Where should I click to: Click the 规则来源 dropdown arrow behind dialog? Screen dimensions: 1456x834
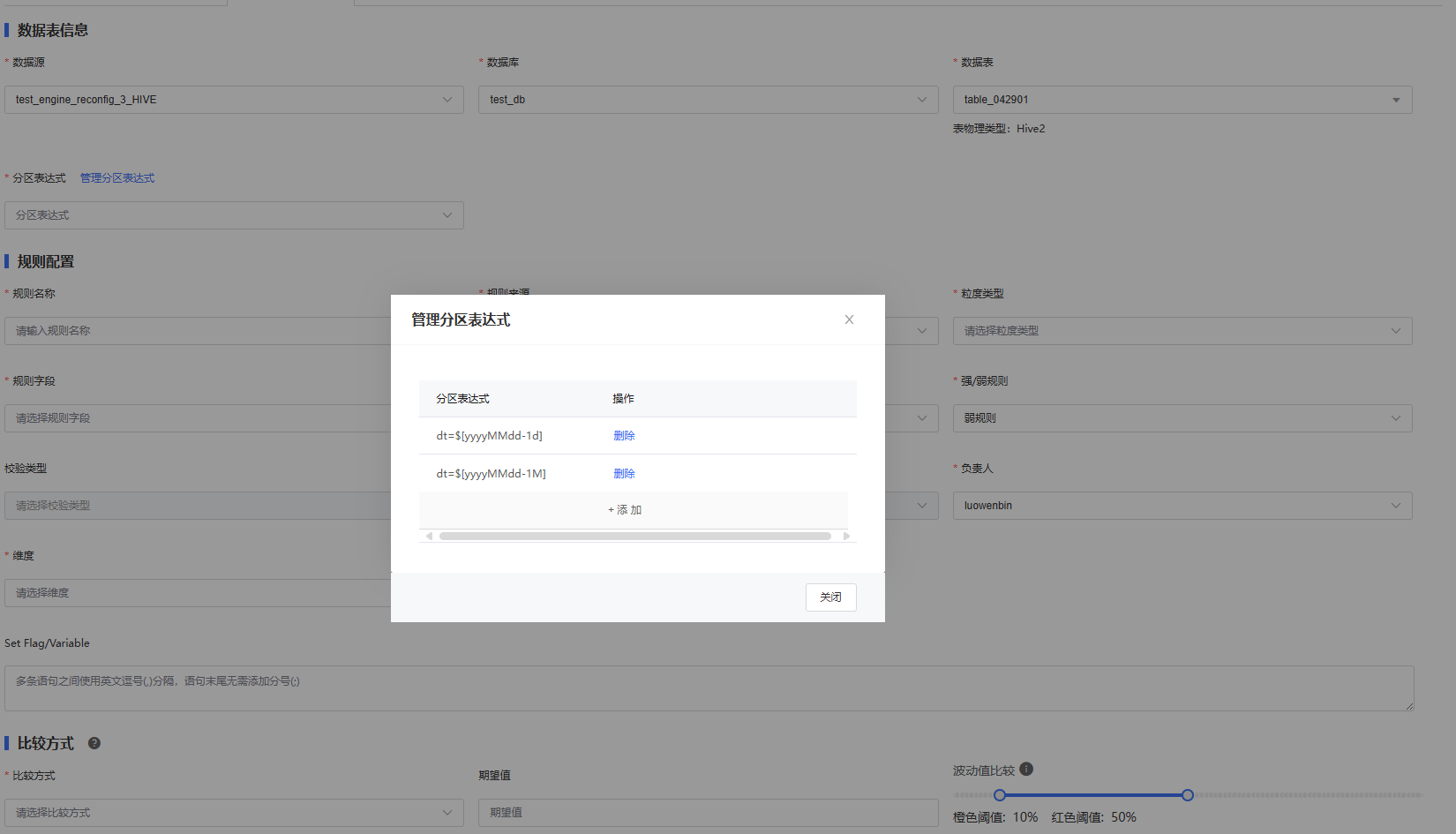(922, 331)
